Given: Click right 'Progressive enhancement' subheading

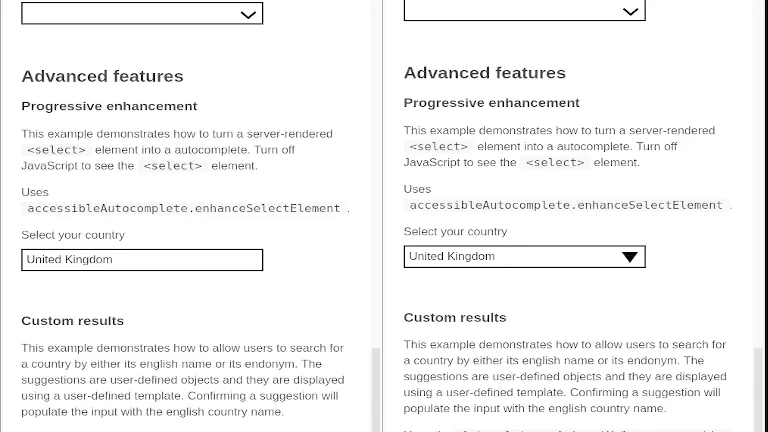Looking at the screenshot, I should pyautogui.click(x=491, y=103).
